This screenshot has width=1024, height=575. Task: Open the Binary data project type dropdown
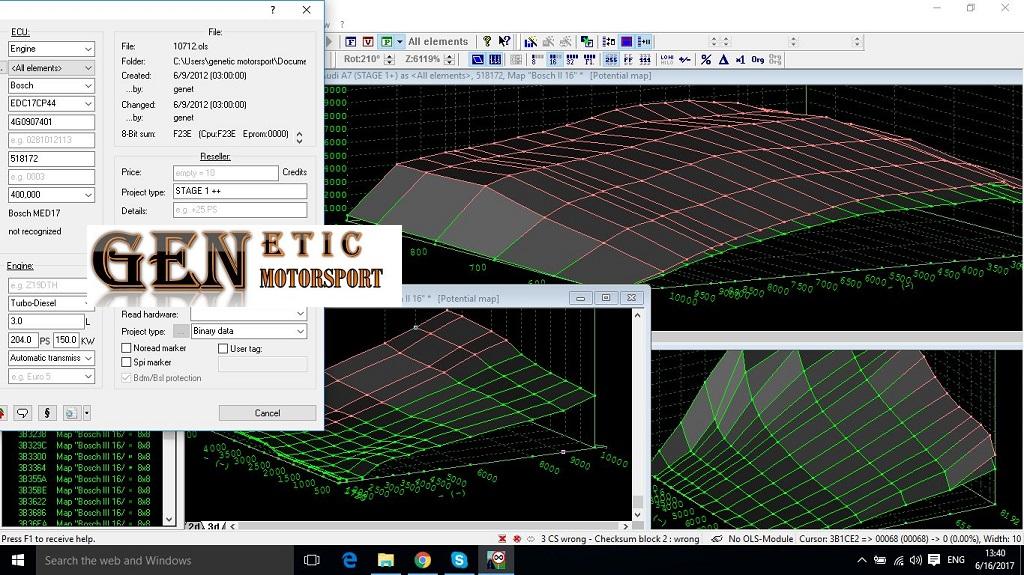pos(300,331)
